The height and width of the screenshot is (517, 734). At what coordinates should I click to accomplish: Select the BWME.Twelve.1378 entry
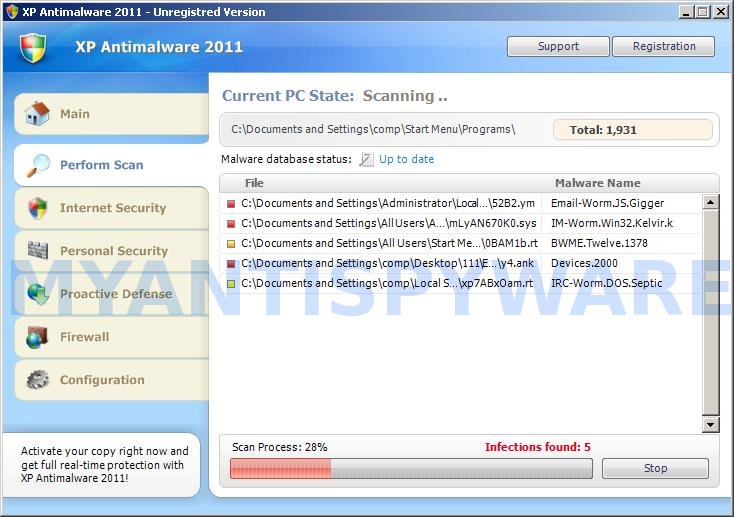(599, 244)
